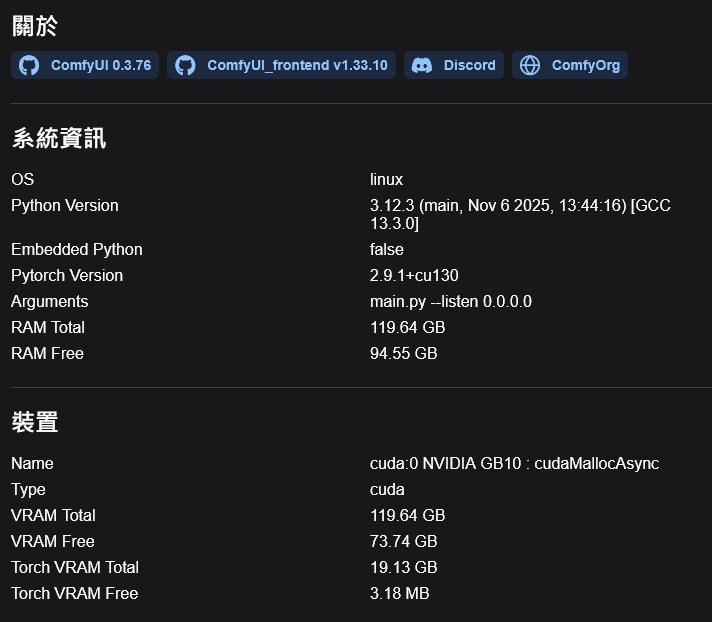Image resolution: width=712 pixels, height=622 pixels.
Task: Click the 系統資訊 section heading
Action: pos(58,139)
